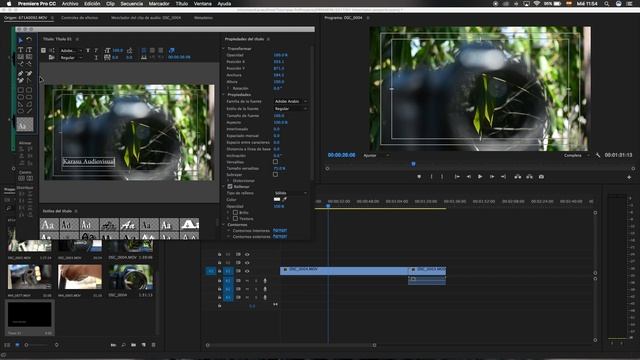Viewport: 640px width, 360px height.
Task: Select the Selection arrow tool in Titler
Action: tap(20, 40)
